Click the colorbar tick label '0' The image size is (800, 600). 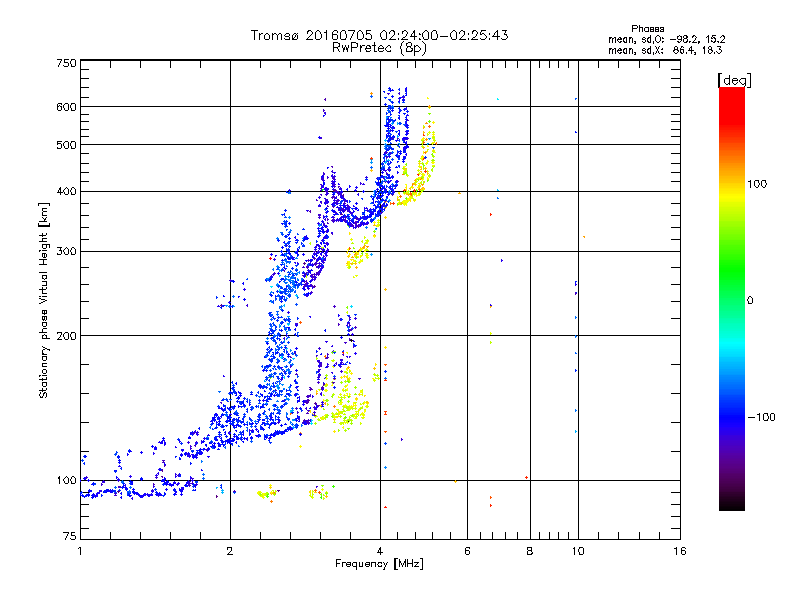click(x=750, y=301)
